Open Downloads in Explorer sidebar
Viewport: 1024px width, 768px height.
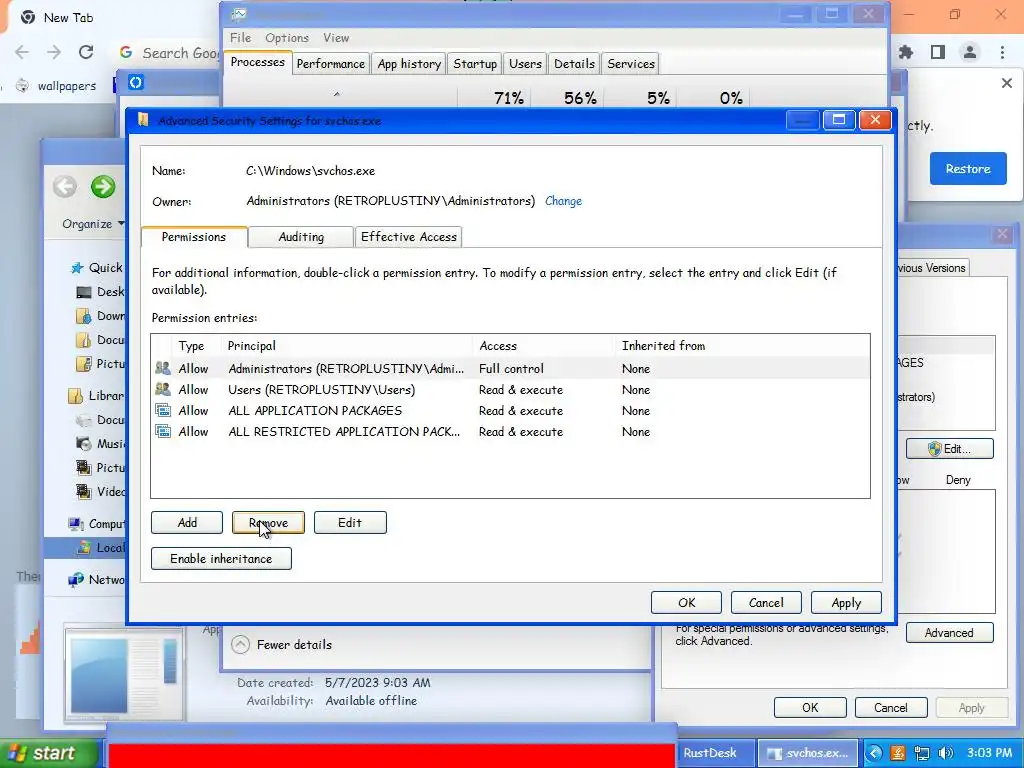pyautogui.click(x=101, y=316)
